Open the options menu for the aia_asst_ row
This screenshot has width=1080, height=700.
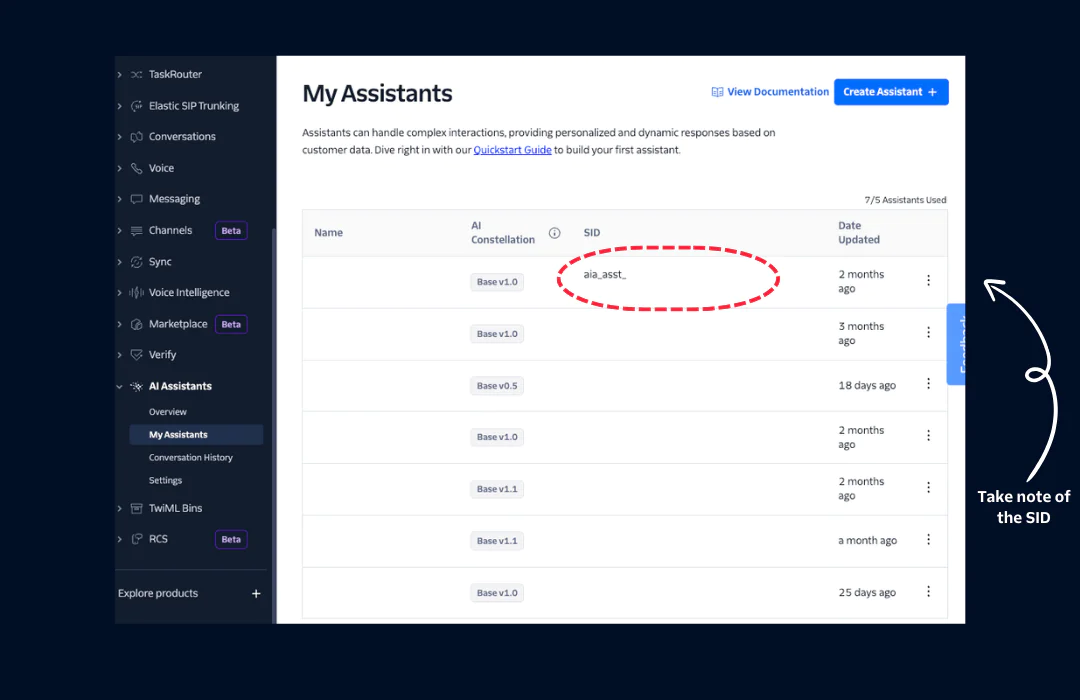coord(928,280)
